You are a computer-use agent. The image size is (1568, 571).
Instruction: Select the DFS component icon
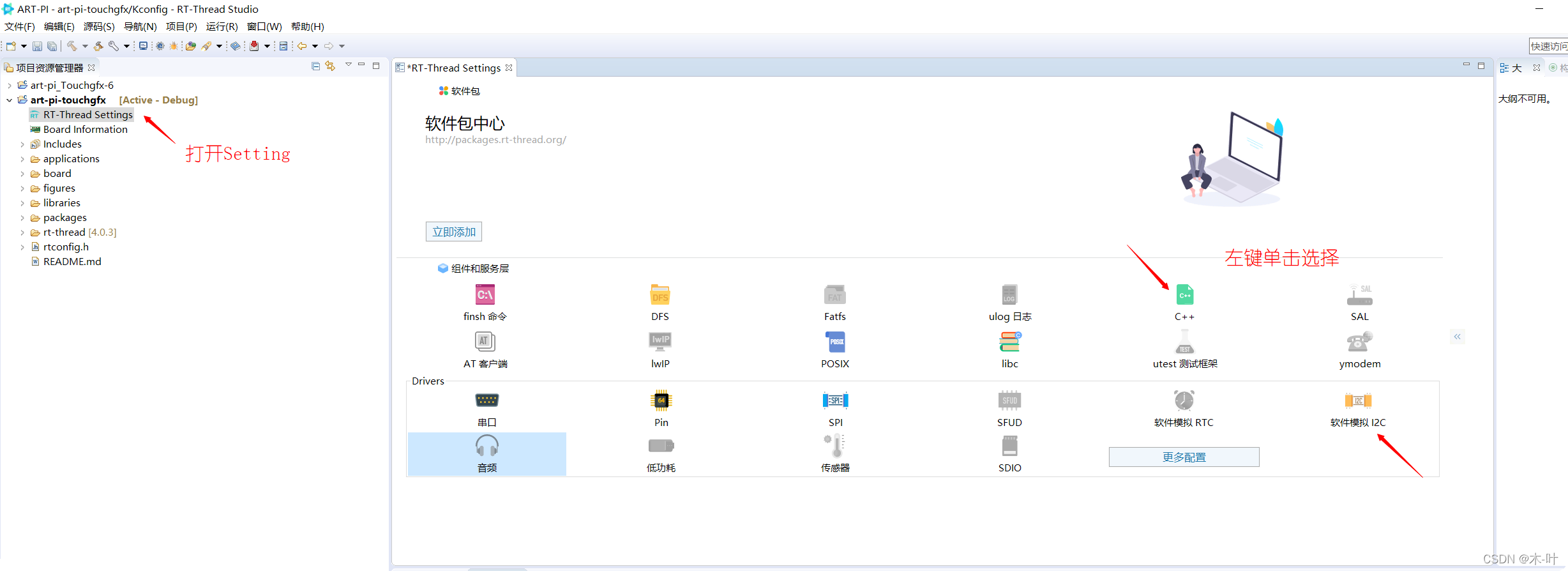pos(660,295)
